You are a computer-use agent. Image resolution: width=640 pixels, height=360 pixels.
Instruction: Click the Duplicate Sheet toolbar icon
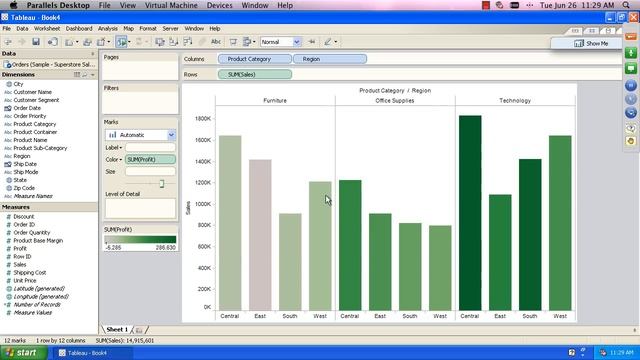(87, 42)
